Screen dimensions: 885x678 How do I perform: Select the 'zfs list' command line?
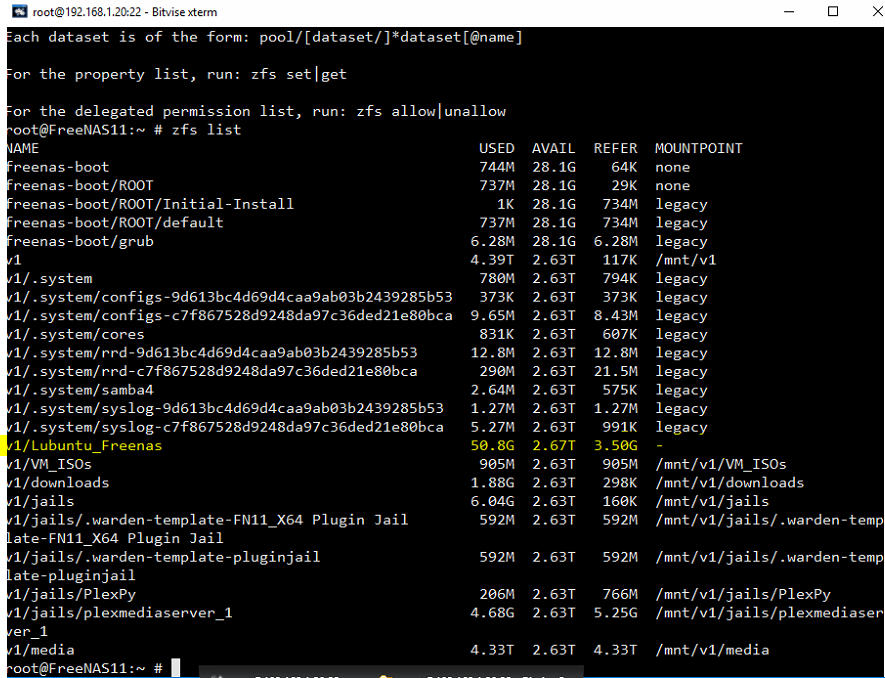(x=207, y=130)
